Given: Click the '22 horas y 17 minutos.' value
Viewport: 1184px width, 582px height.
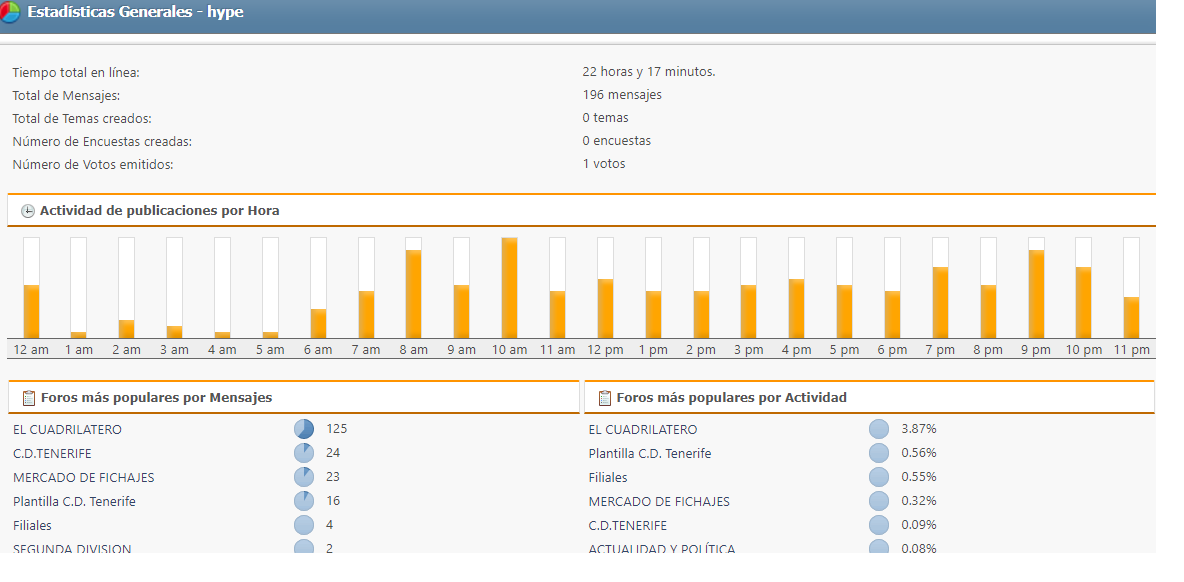Looking at the screenshot, I should tap(649, 72).
